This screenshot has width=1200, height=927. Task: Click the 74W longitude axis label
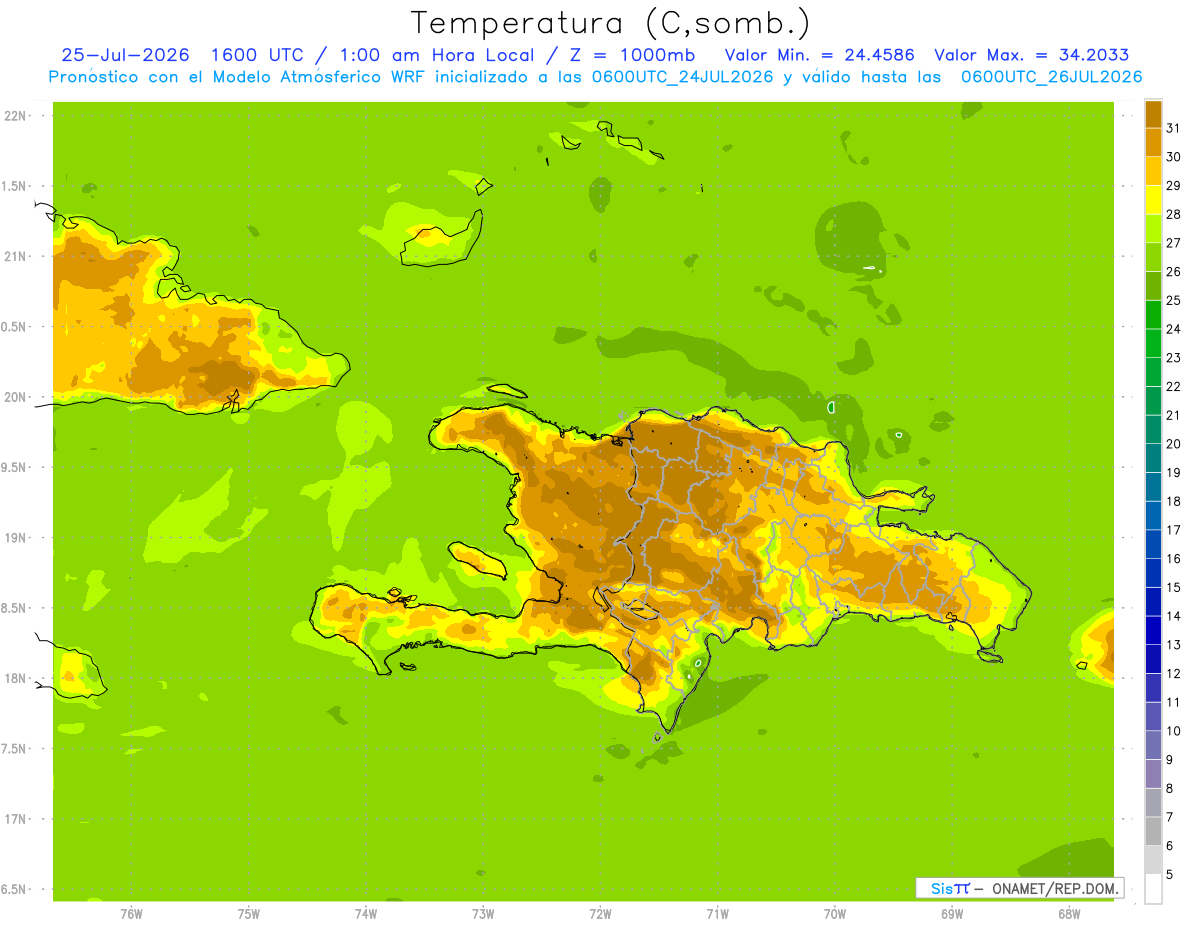(366, 914)
